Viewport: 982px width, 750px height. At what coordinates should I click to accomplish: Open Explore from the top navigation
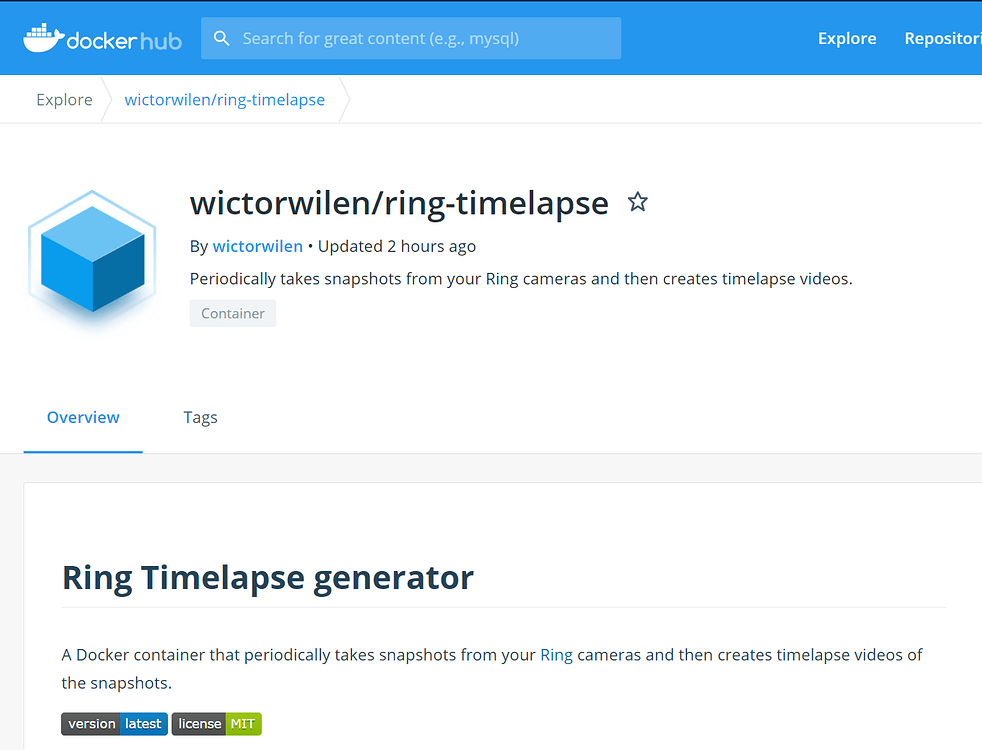pos(847,38)
